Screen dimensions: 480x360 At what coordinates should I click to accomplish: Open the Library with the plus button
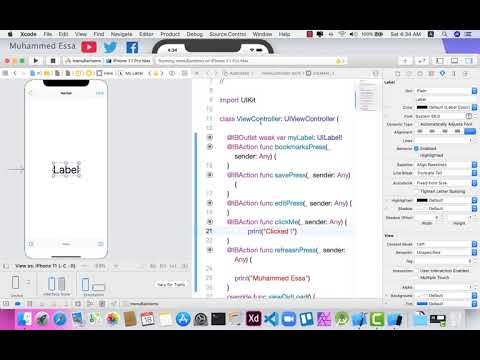[x=405, y=61]
